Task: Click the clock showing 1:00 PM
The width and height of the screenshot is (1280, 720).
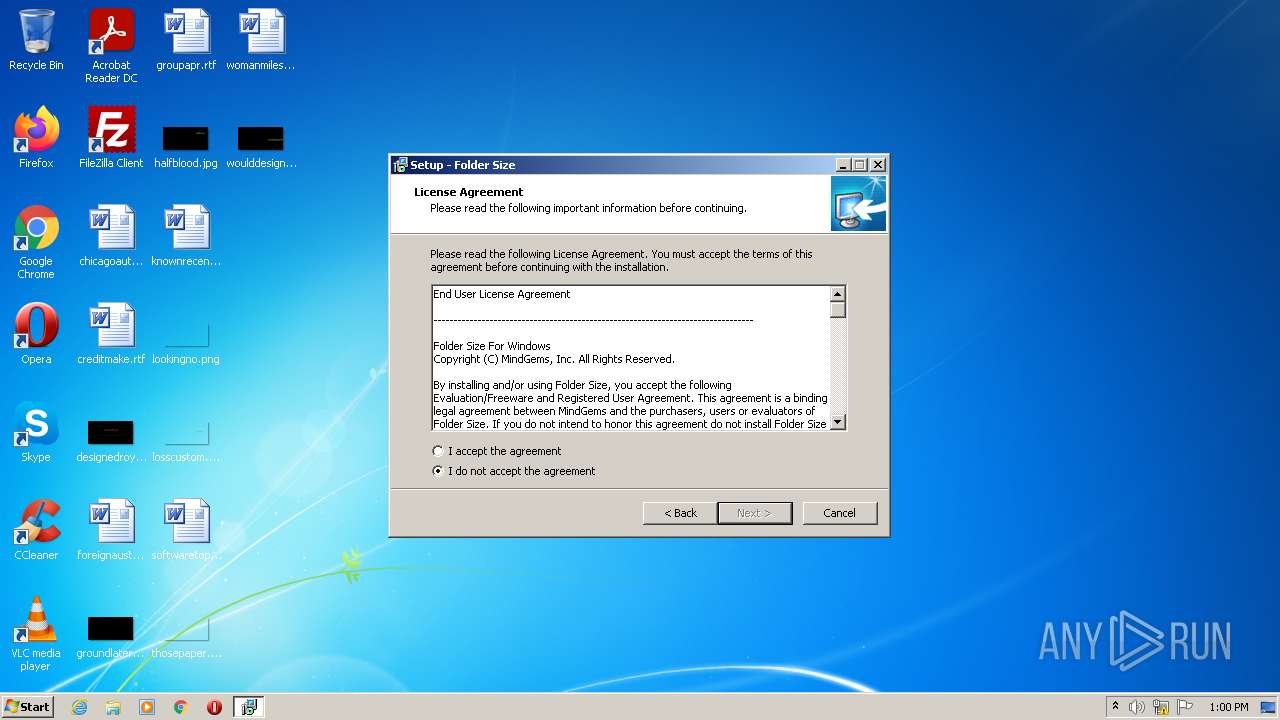Action: 1229,707
